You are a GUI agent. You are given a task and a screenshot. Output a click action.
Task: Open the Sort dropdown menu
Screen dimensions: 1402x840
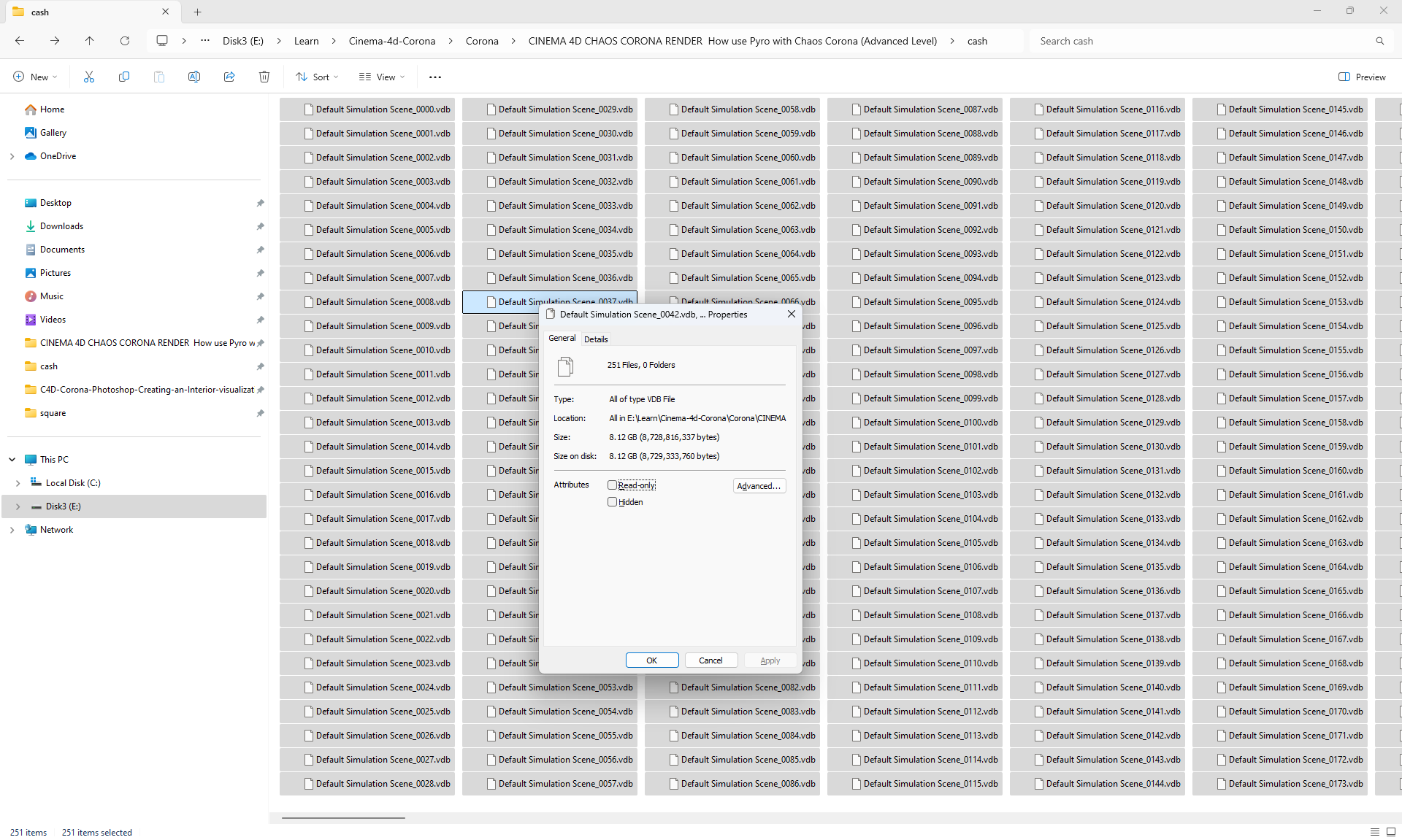click(317, 77)
